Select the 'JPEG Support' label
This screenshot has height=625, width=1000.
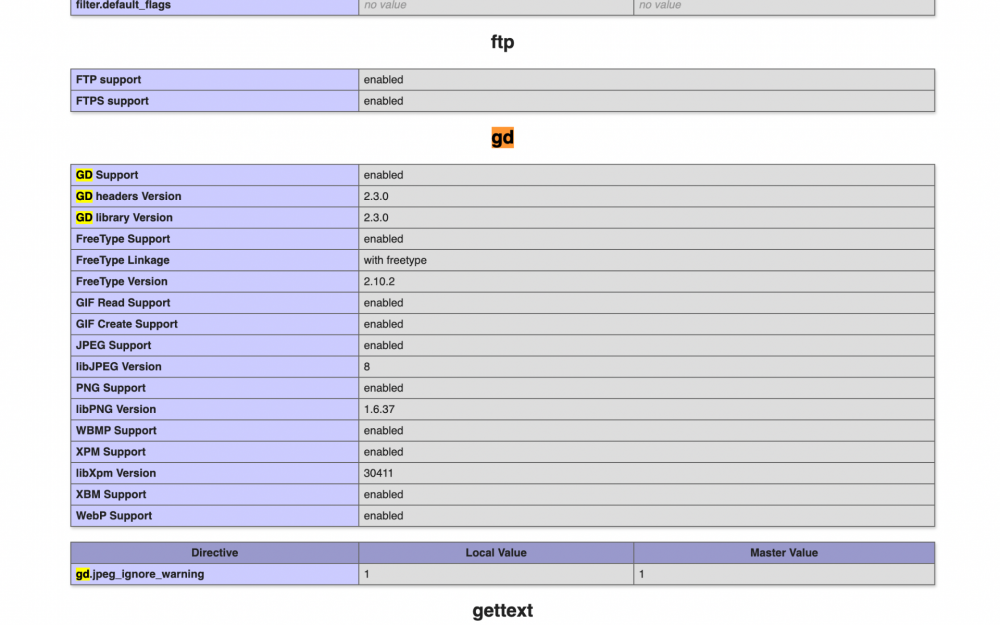(x=113, y=346)
